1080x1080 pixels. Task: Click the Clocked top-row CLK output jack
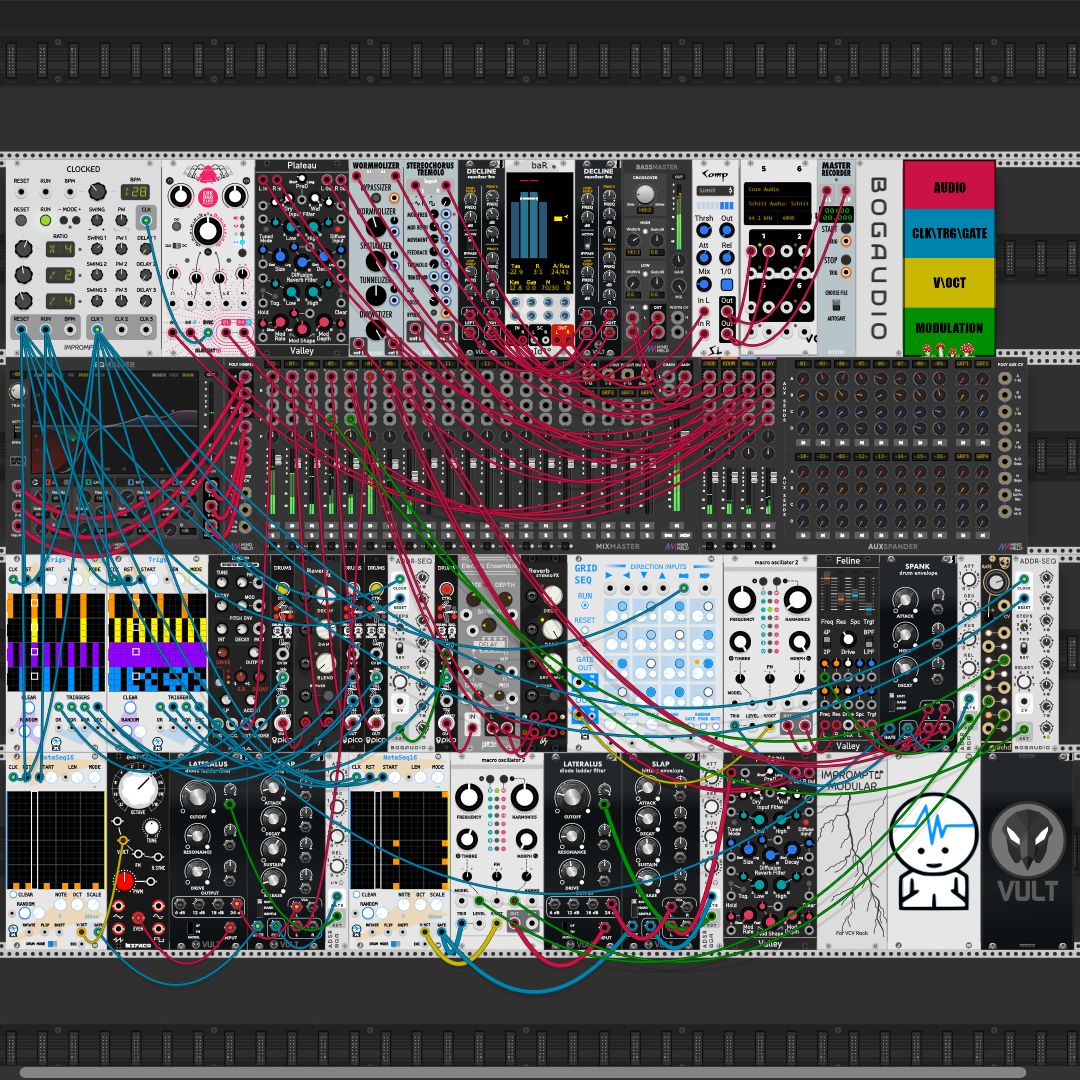pyautogui.click(x=146, y=220)
